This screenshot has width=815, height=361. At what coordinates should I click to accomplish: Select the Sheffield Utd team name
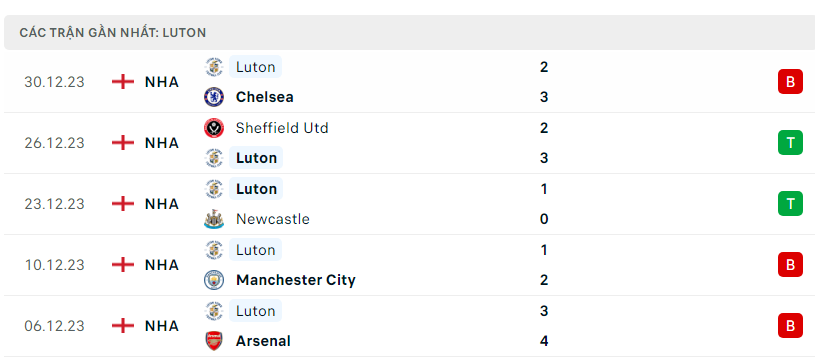point(282,128)
